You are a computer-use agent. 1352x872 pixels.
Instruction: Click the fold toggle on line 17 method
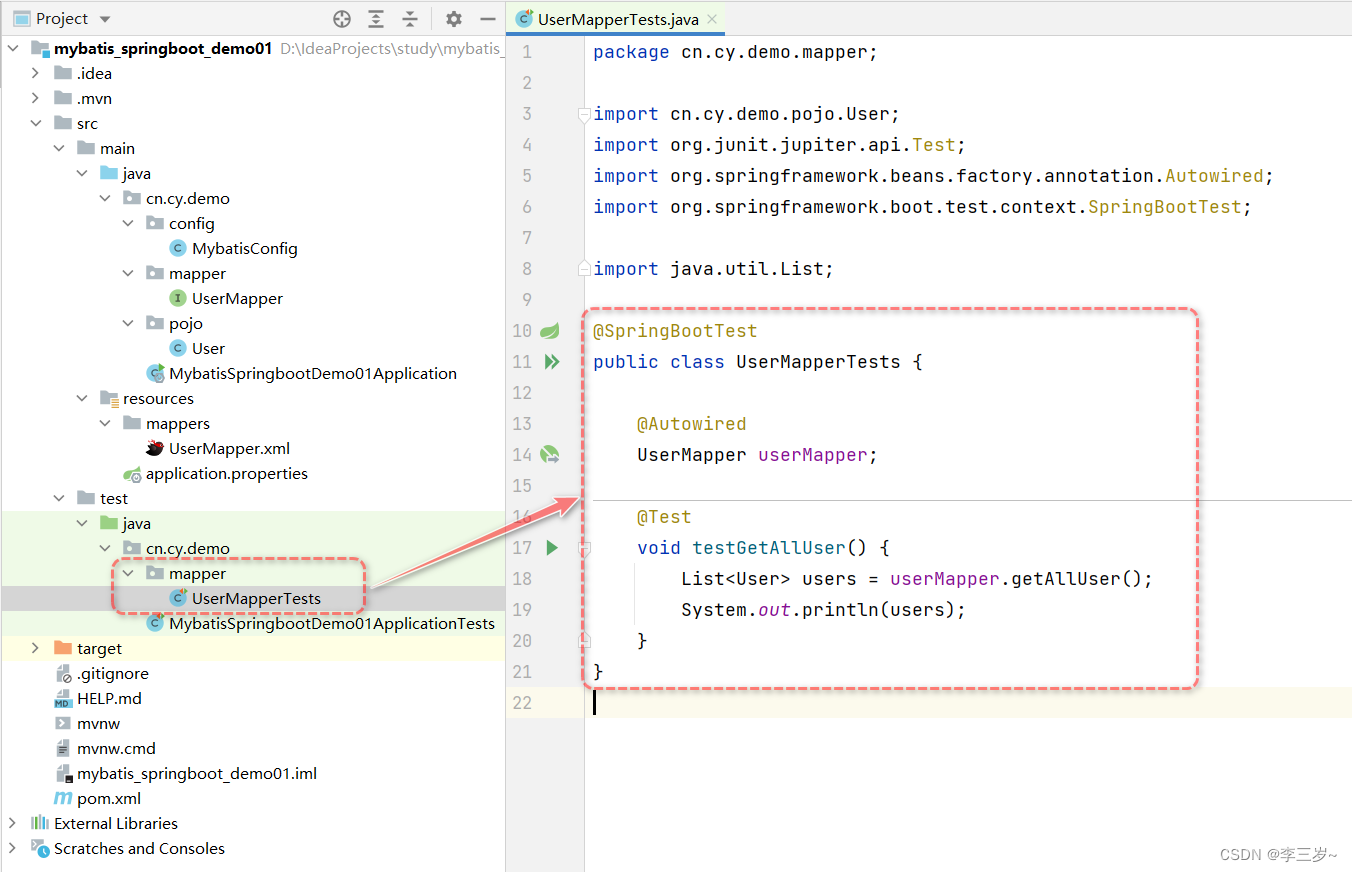coord(585,548)
